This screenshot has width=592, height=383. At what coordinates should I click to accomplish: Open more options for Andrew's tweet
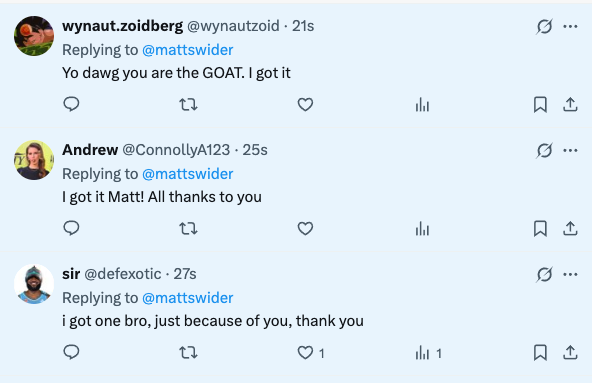(x=570, y=150)
